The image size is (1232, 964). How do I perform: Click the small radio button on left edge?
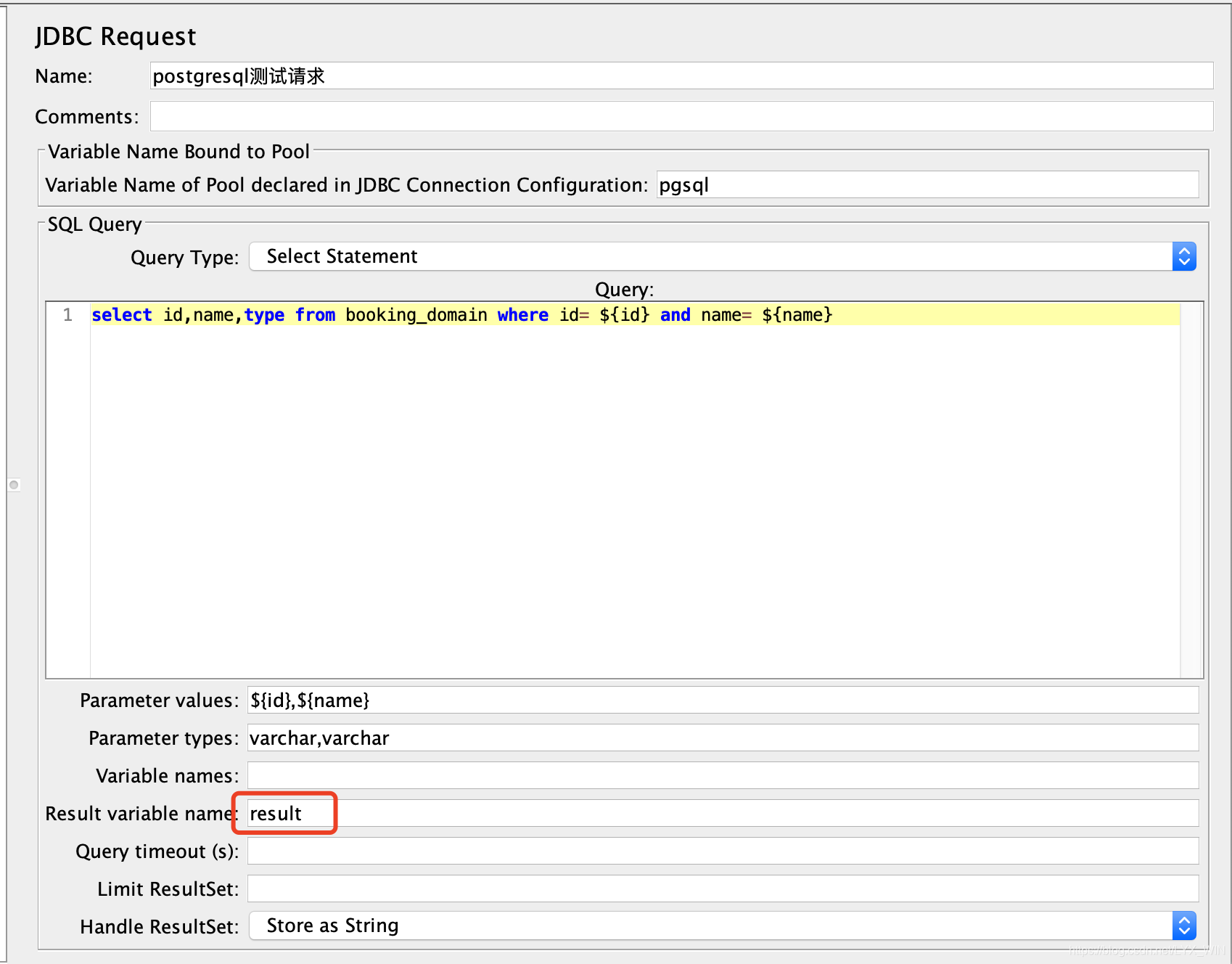click(13, 484)
